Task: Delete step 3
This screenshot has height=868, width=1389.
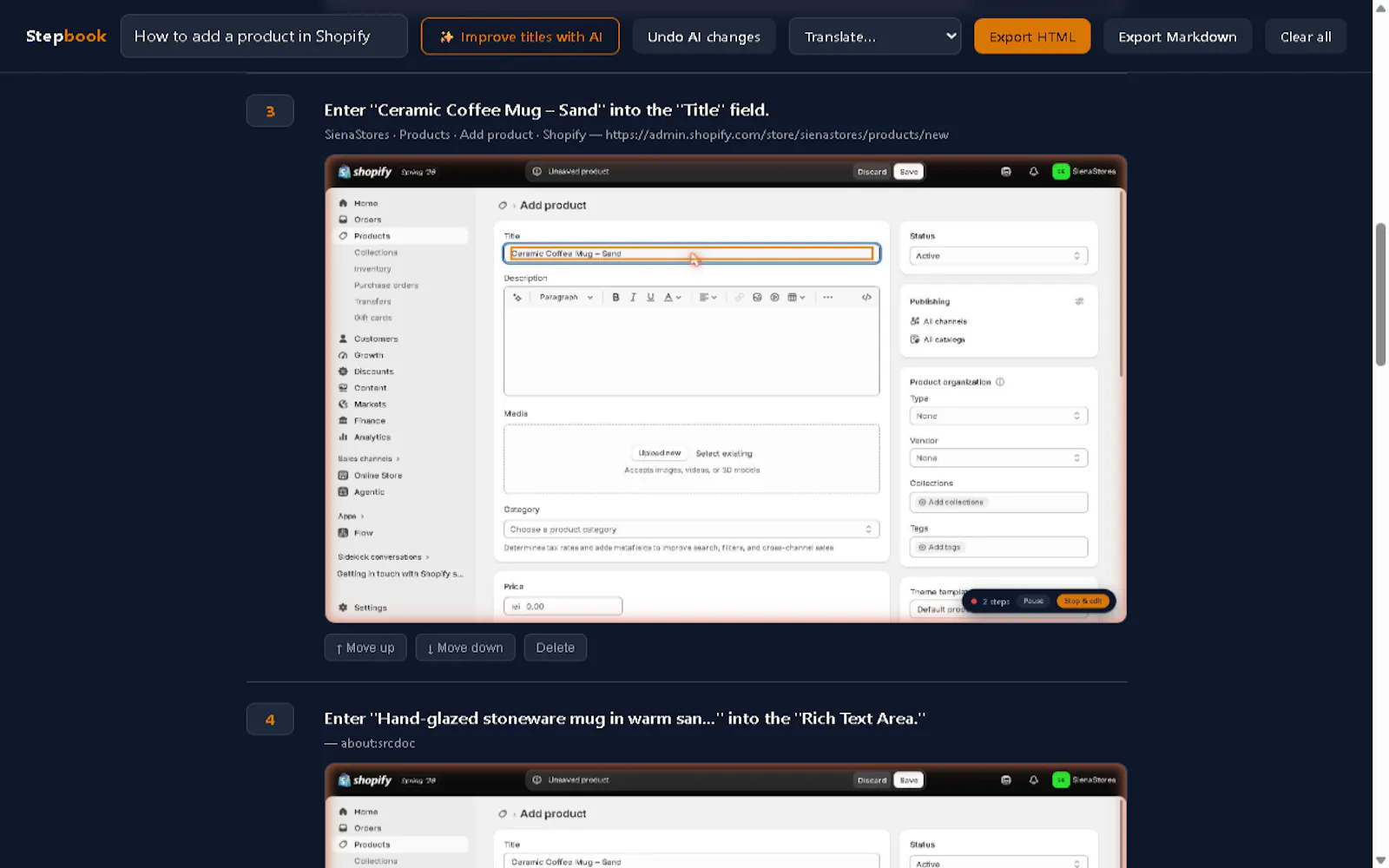Action: 556,648
